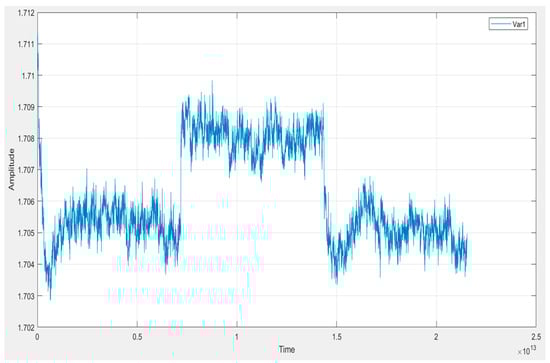
Task: Select the 1.709 y-axis tick label
Action: click(26, 107)
